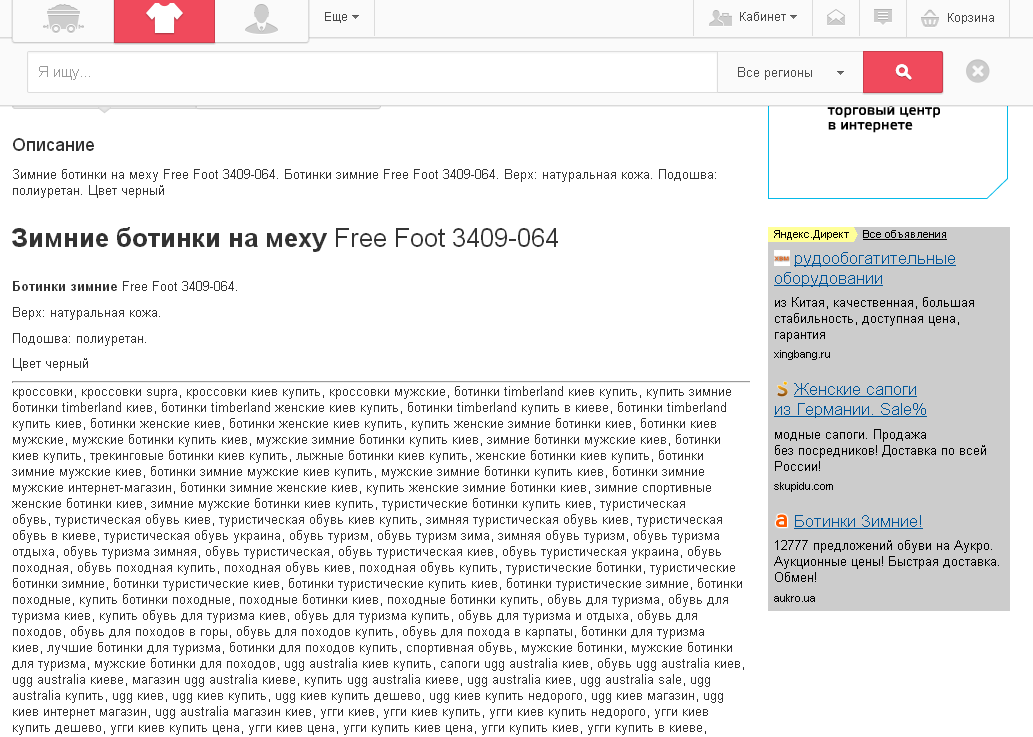
Task: Open the Ботинки Зимние! ad link
Action: pos(858,522)
